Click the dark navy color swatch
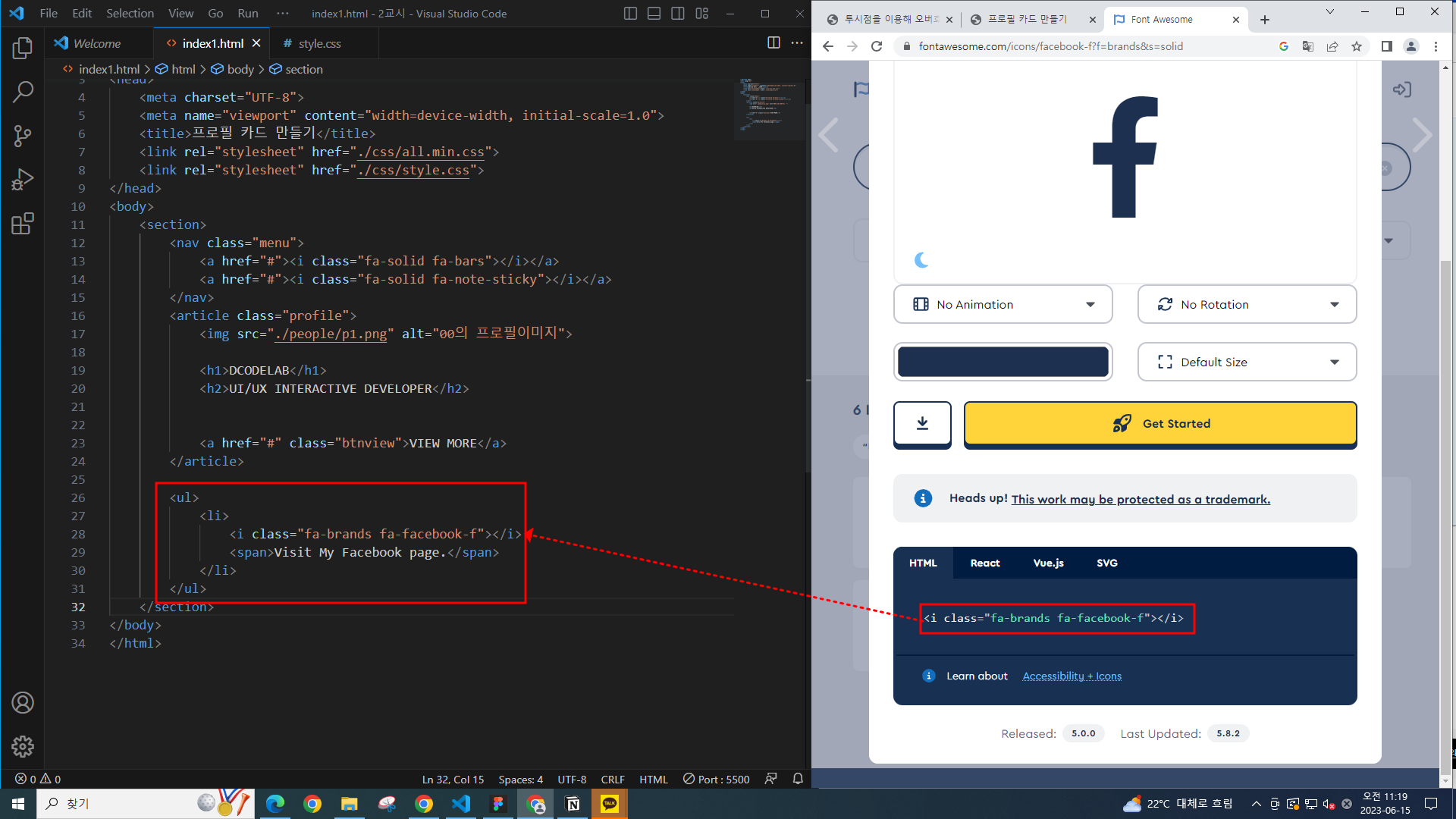The width and height of the screenshot is (1456, 819). [x=1003, y=362]
